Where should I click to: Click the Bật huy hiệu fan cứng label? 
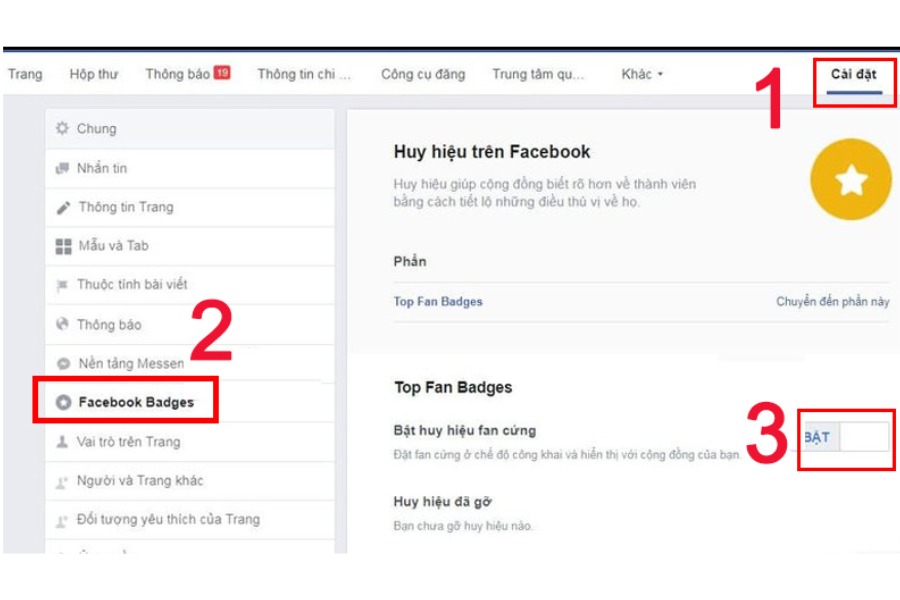click(x=465, y=431)
